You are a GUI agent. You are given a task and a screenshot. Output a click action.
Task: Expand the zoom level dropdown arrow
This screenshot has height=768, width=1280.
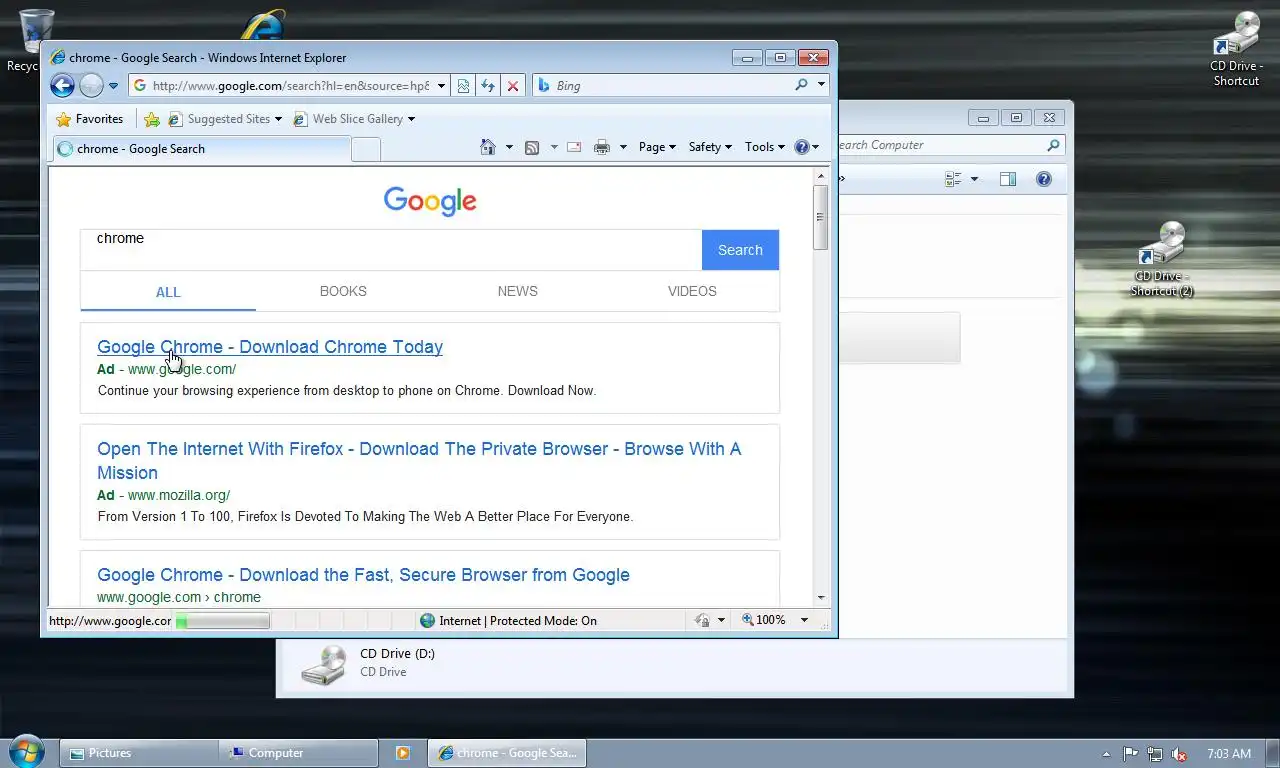(x=804, y=621)
